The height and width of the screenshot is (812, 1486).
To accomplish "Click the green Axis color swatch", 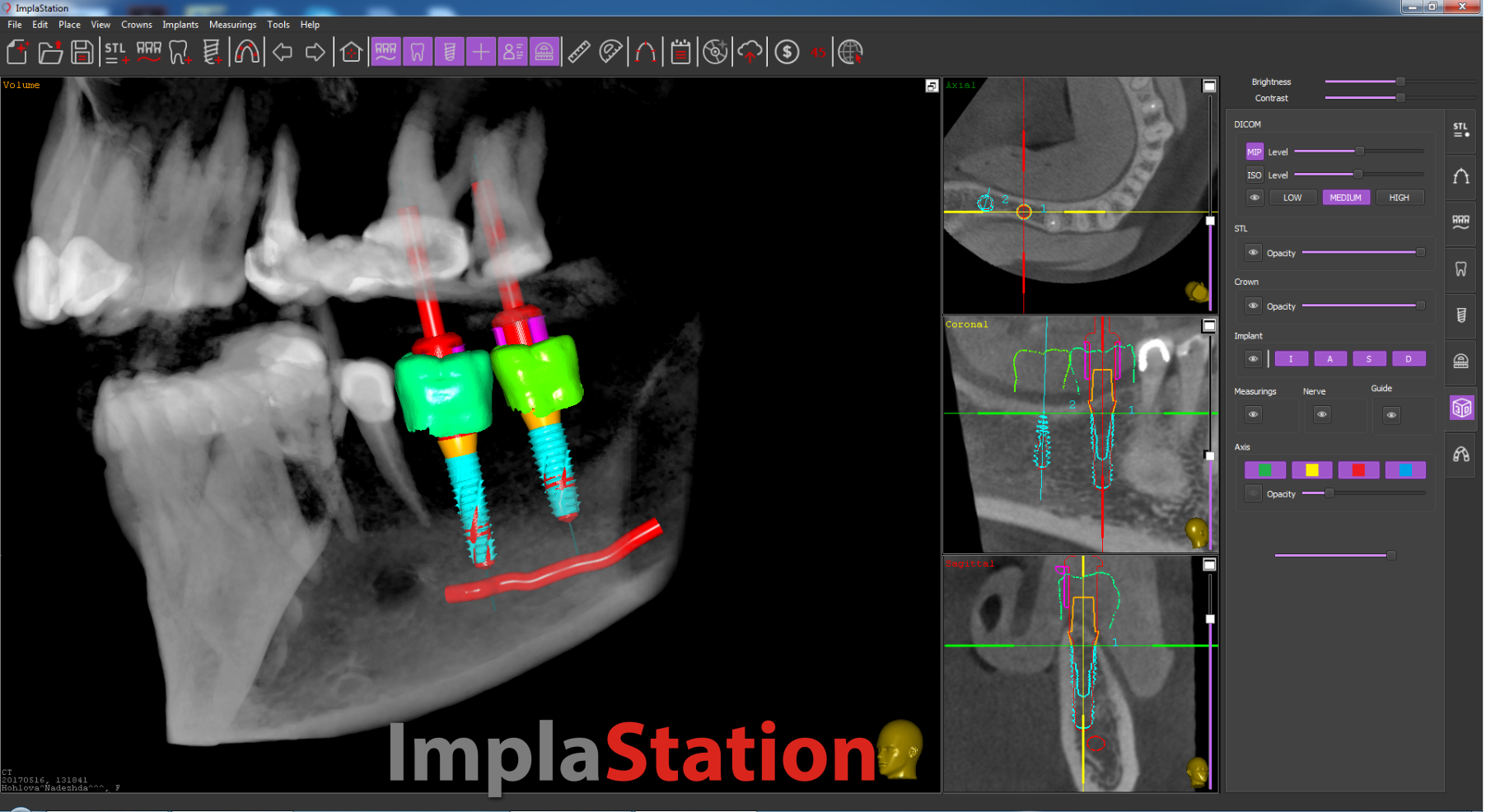I will pyautogui.click(x=1264, y=470).
